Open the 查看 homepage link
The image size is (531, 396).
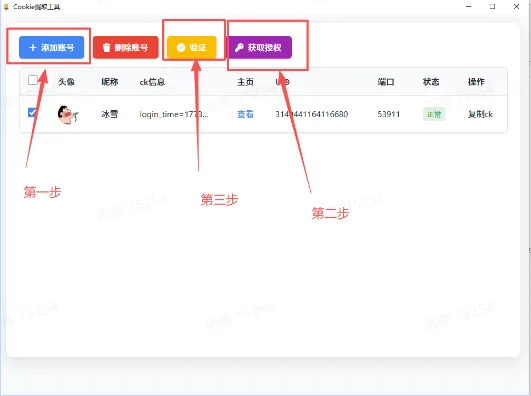click(245, 114)
